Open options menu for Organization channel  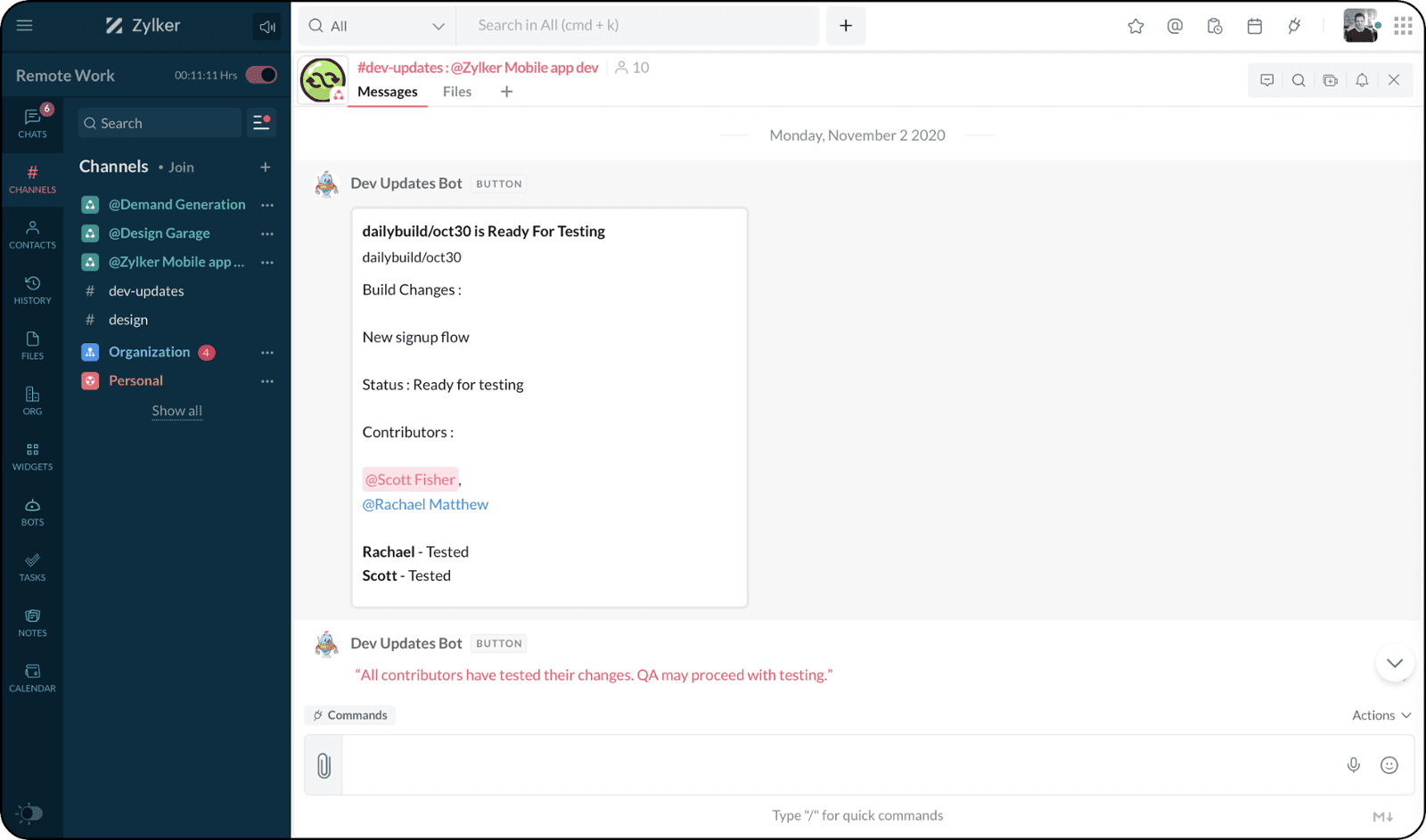(267, 353)
